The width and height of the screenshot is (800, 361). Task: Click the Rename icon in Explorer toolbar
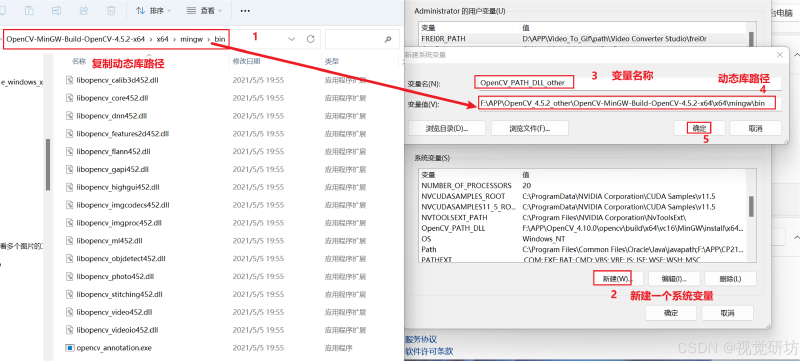(57, 10)
